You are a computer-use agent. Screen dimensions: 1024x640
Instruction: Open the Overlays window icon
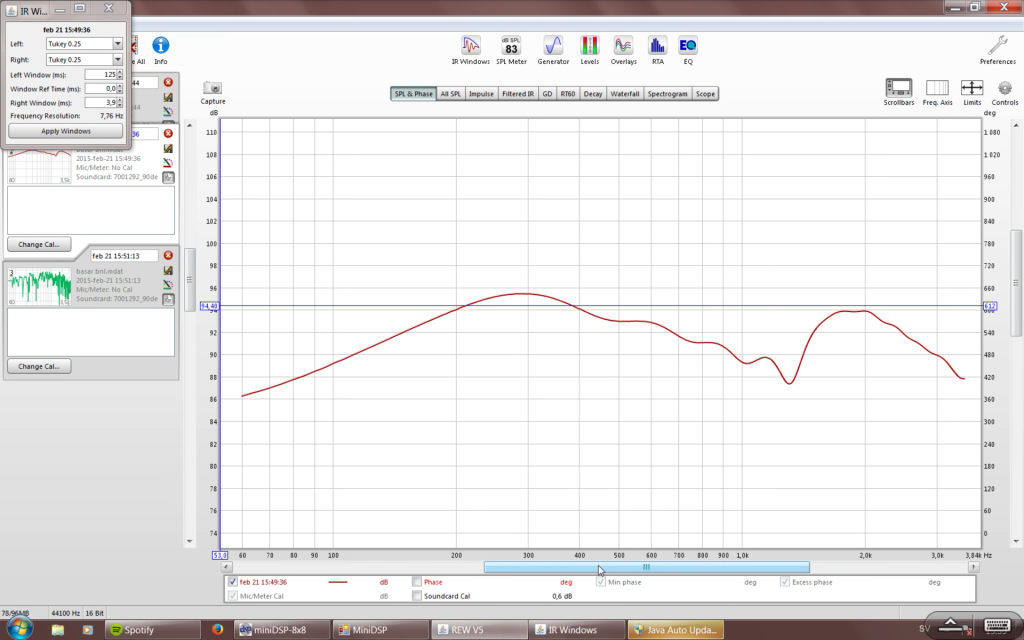click(623, 46)
